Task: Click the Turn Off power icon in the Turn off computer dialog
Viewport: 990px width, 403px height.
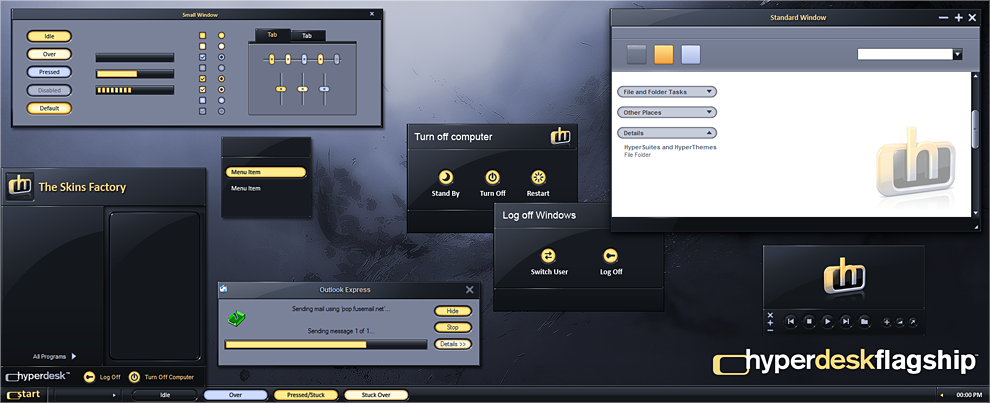Action: point(492,177)
